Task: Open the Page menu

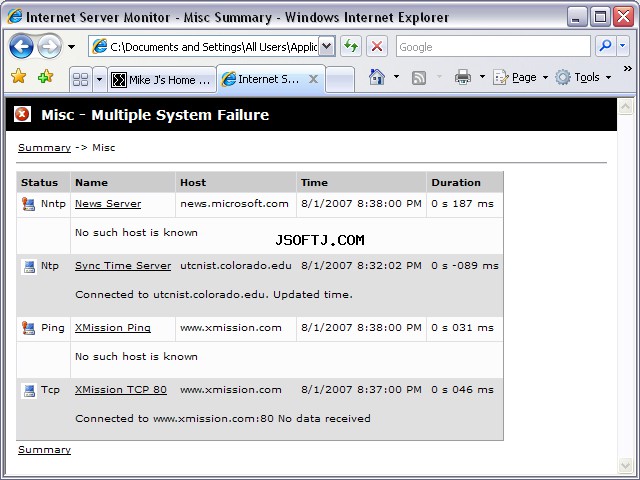Action: pyautogui.click(x=520, y=77)
